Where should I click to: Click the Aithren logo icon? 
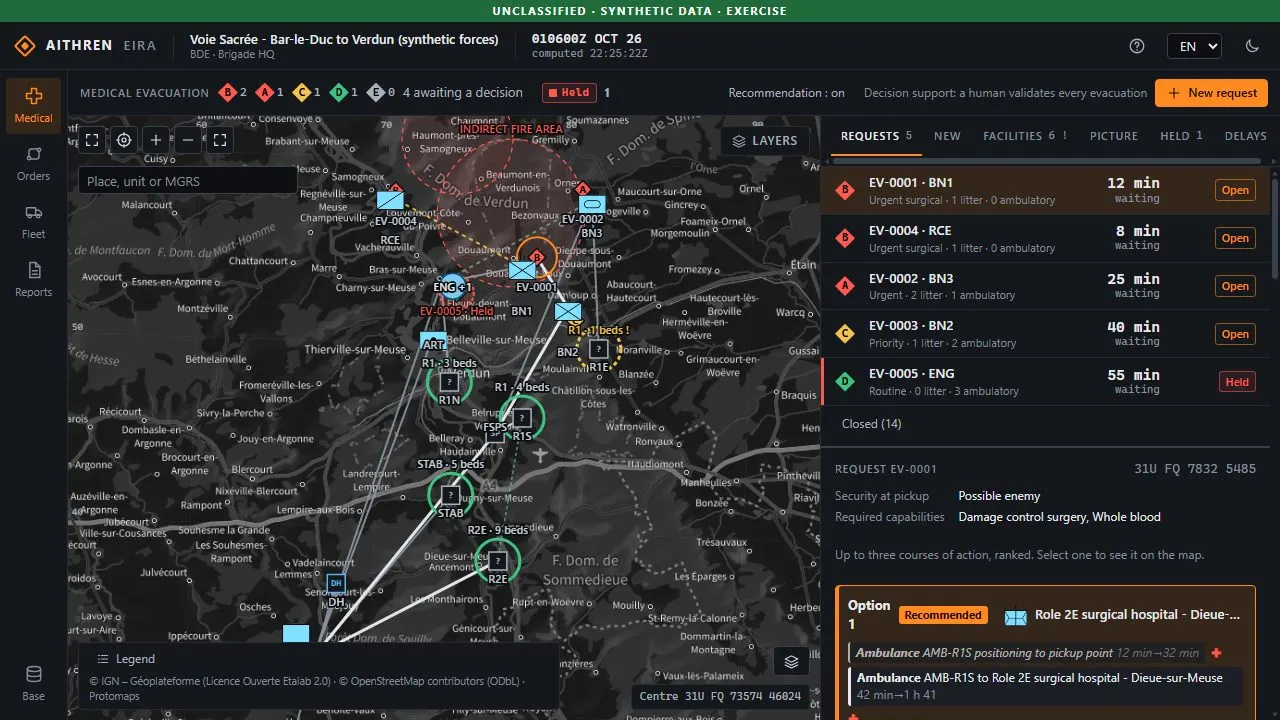coord(24,46)
